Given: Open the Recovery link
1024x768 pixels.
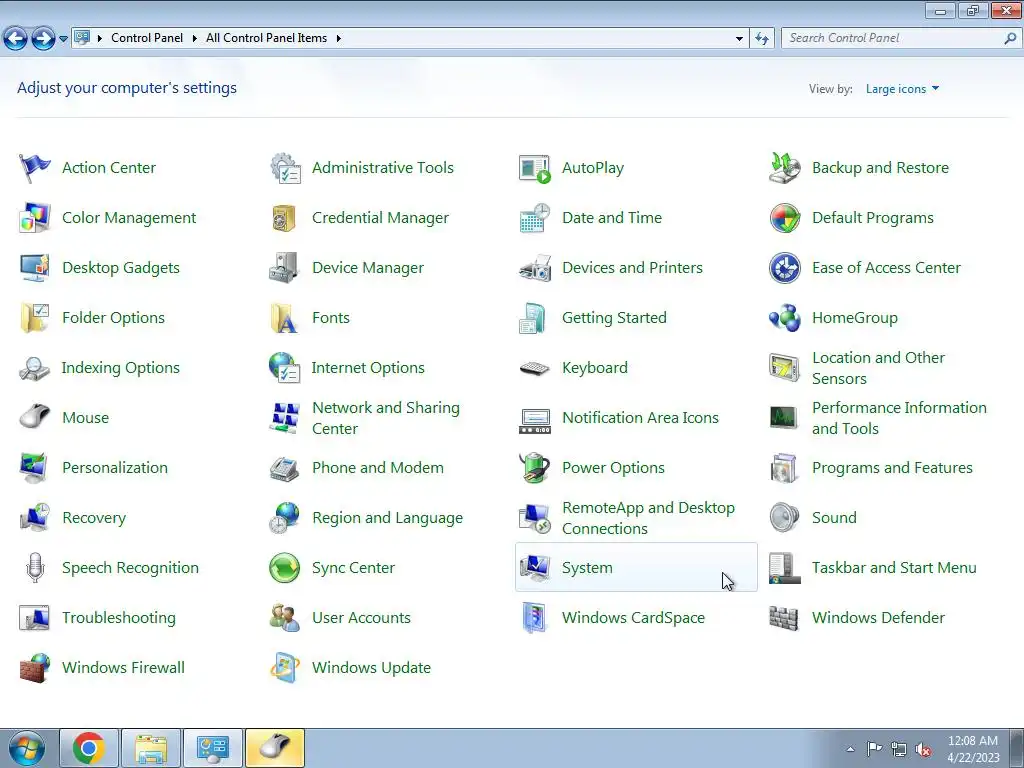Looking at the screenshot, I should click(94, 518).
